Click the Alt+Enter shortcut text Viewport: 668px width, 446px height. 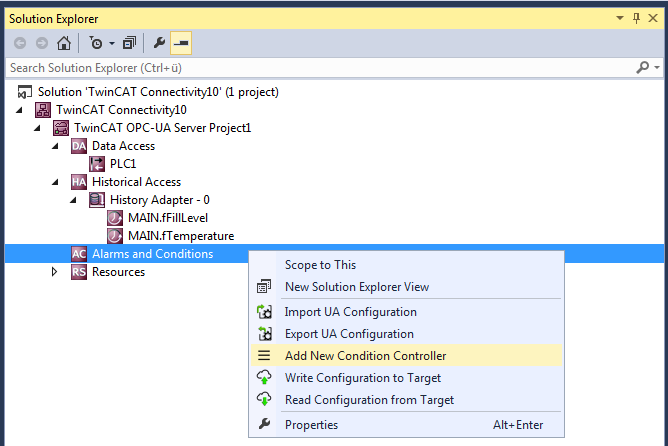coord(518,425)
